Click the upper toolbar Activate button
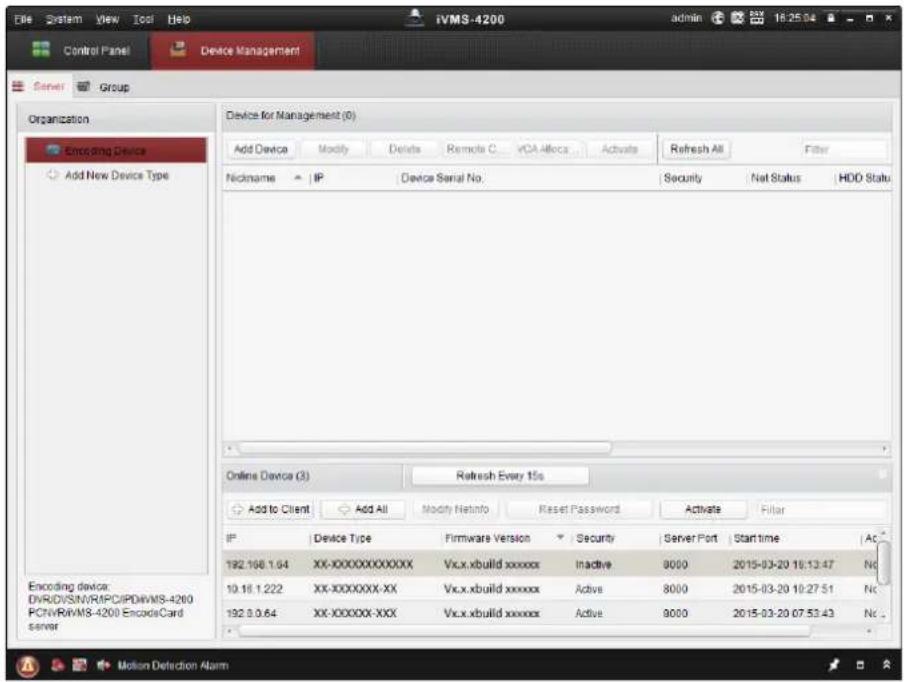This screenshot has height=682, width=904. (x=619, y=149)
